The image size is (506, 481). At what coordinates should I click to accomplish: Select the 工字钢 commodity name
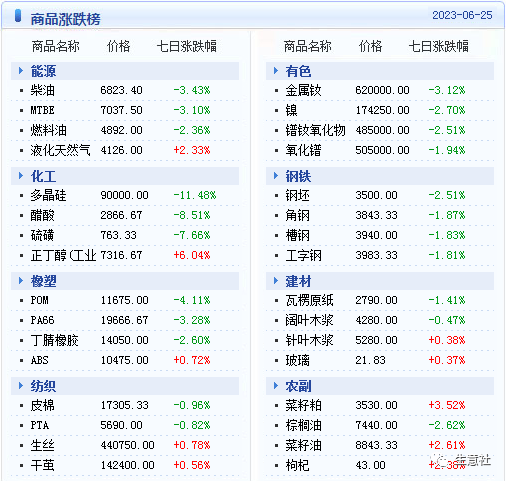[303, 255]
